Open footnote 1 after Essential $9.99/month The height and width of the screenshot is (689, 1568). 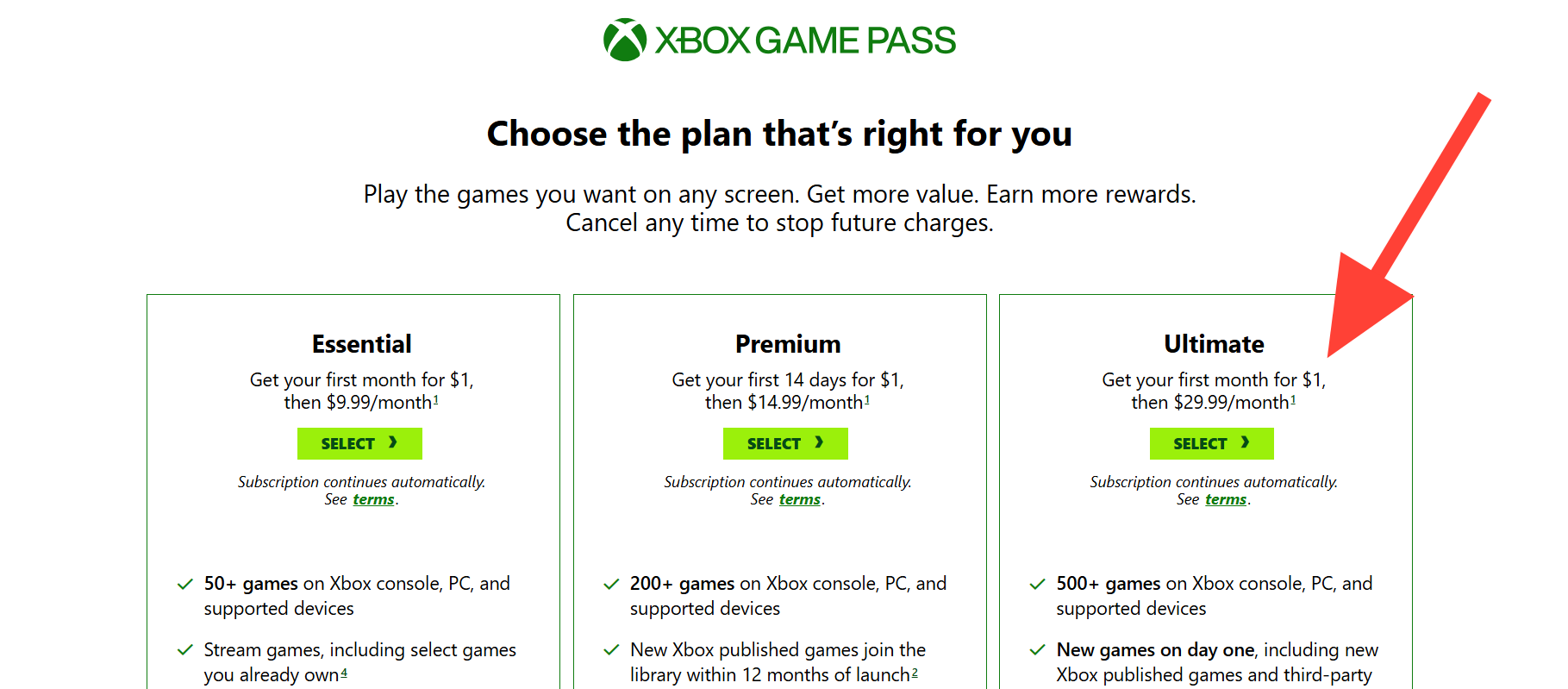pyautogui.click(x=436, y=399)
